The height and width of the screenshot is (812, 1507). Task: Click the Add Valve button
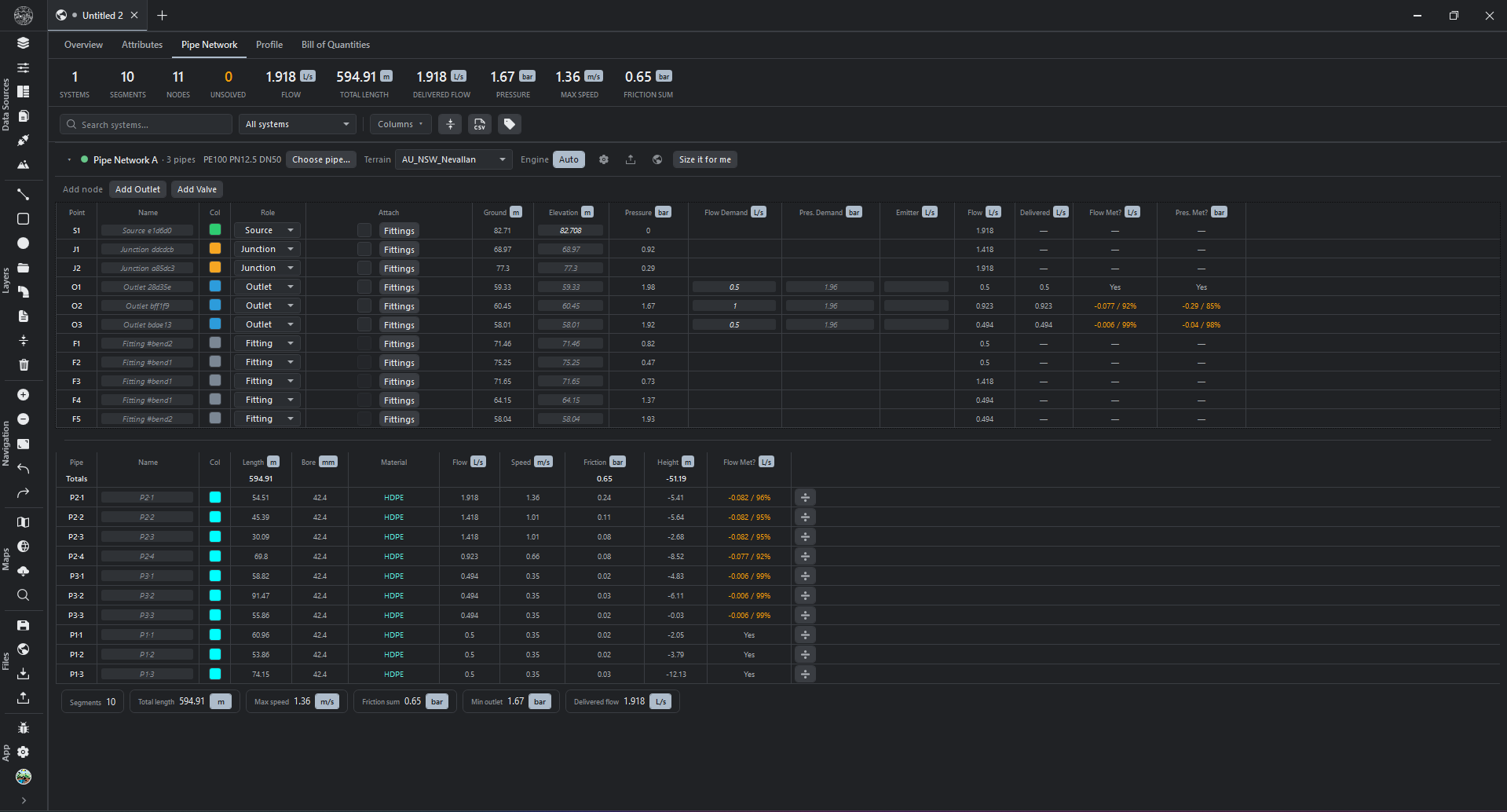[x=197, y=189]
